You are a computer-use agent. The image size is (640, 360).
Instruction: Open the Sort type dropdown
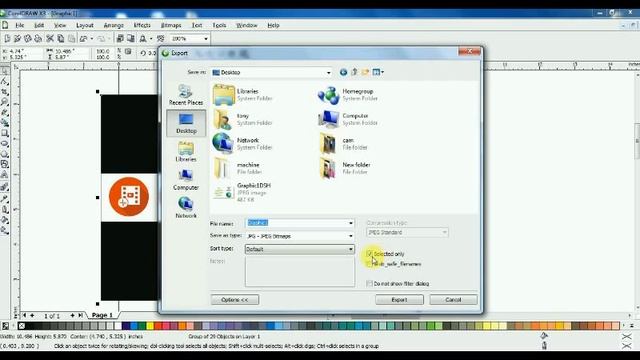point(351,249)
